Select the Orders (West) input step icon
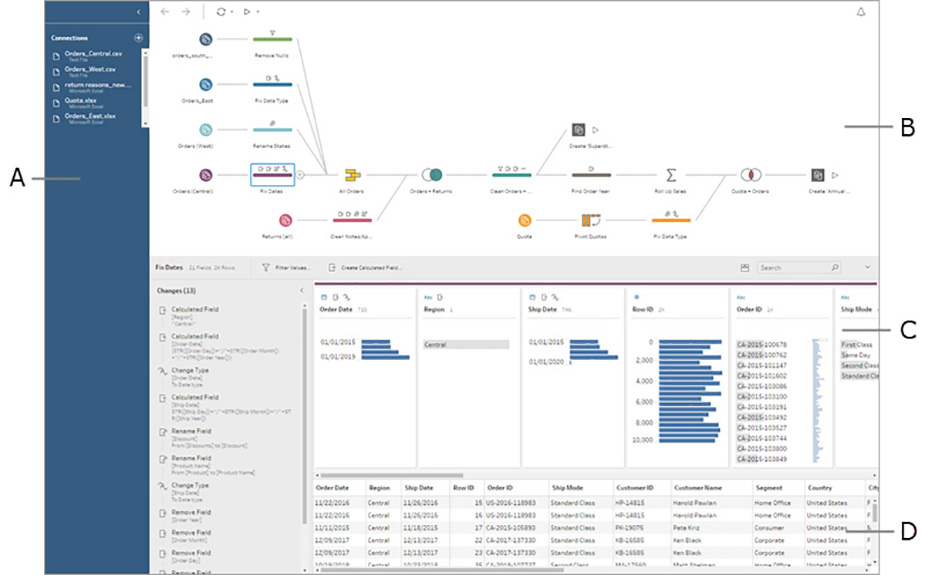This screenshot has height=575, width=925. click(205, 130)
